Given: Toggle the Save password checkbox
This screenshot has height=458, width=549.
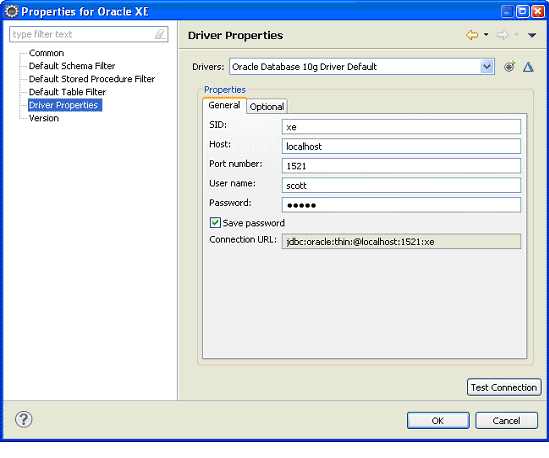Looking at the screenshot, I should [215, 223].
